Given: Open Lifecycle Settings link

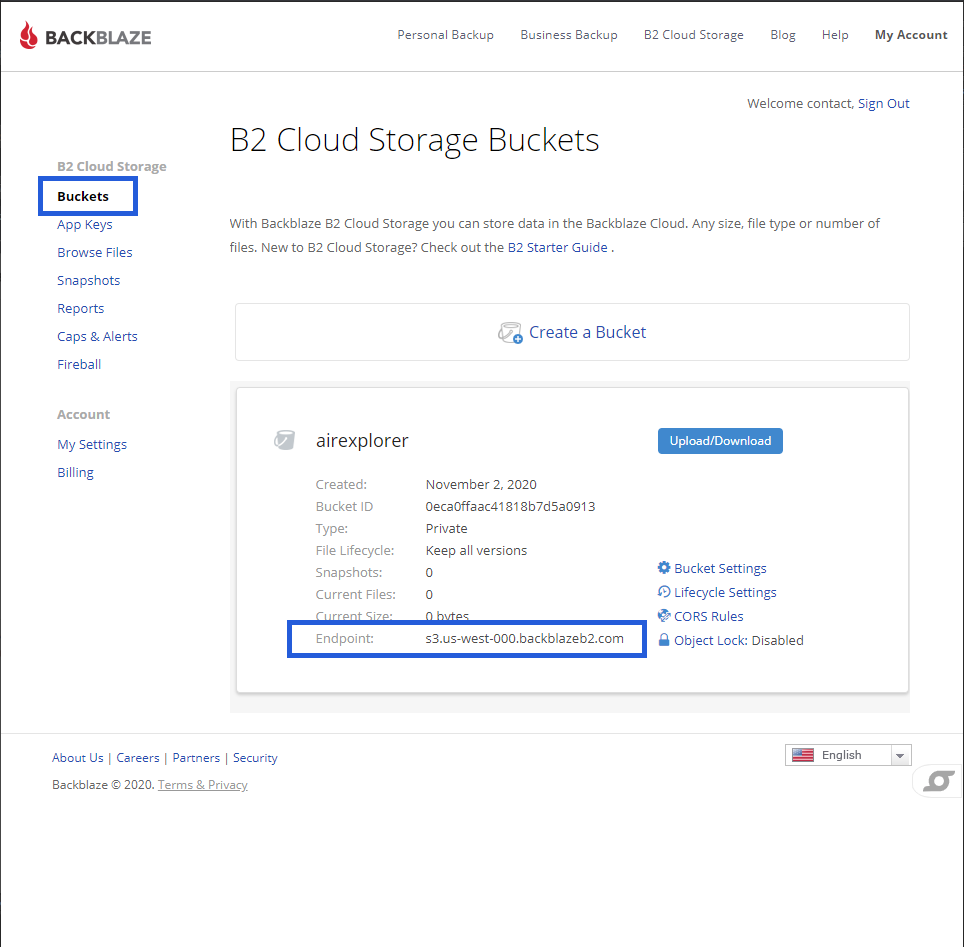Looking at the screenshot, I should click(725, 592).
